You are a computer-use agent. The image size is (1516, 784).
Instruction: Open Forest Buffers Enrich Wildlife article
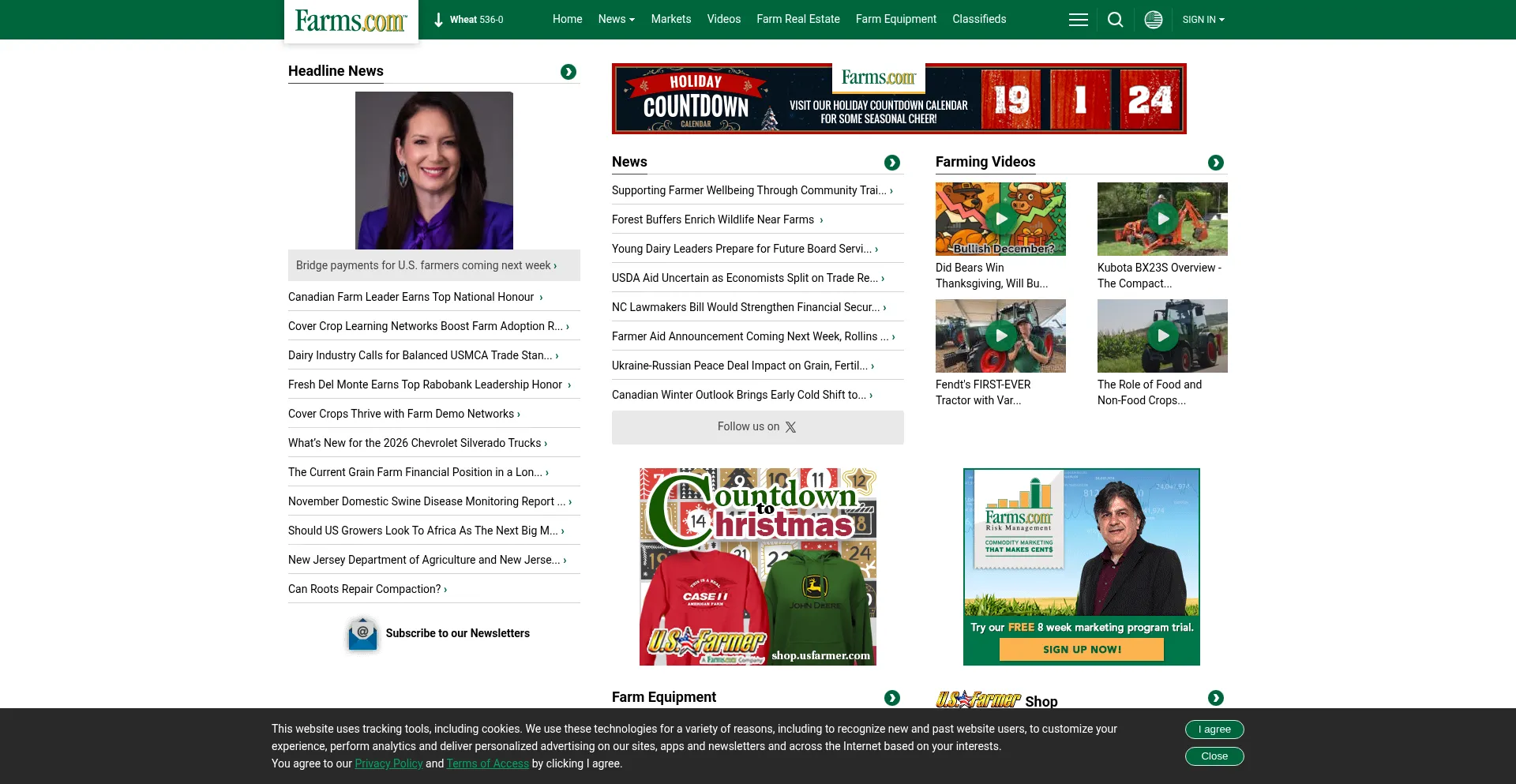pyautogui.click(x=713, y=219)
